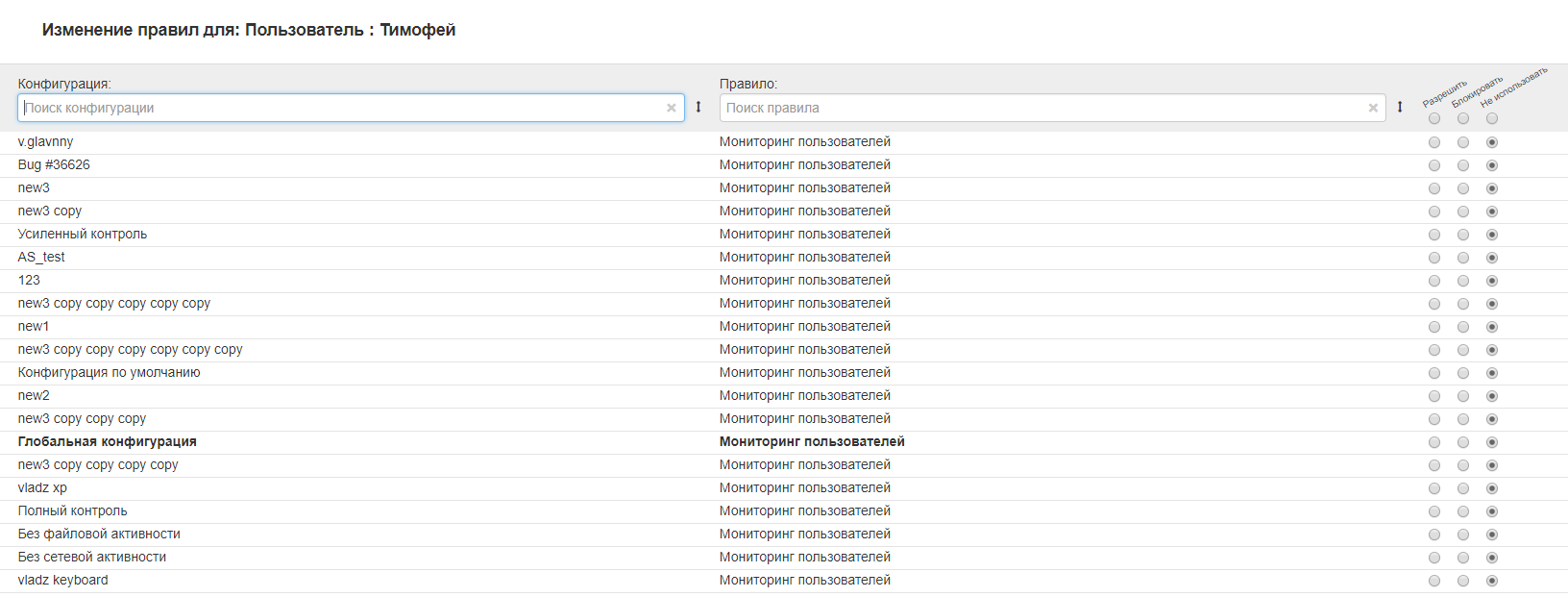
Task: Click Без файловой активности configuration name
Action: coord(99,534)
